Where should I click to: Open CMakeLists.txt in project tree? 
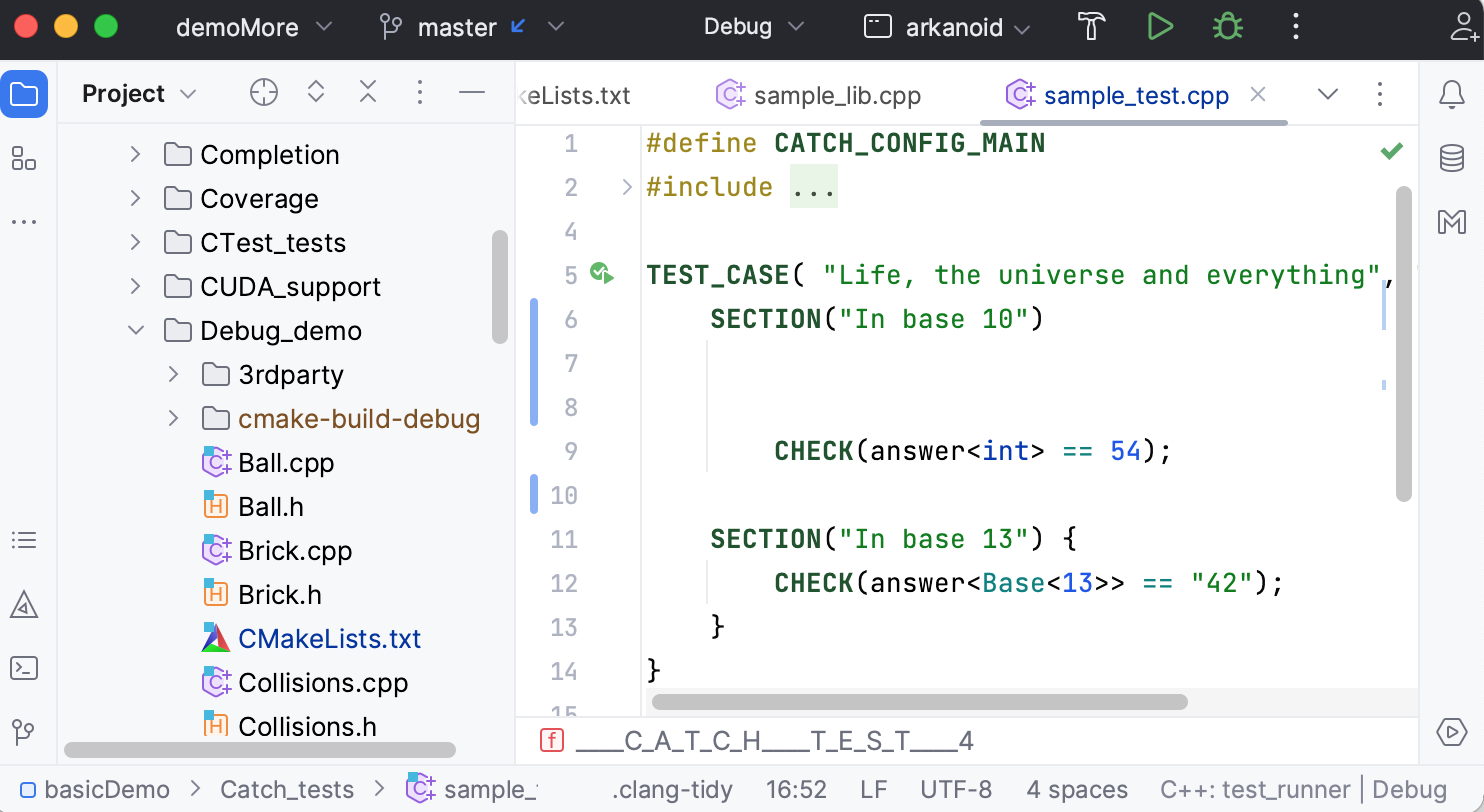pos(329,639)
